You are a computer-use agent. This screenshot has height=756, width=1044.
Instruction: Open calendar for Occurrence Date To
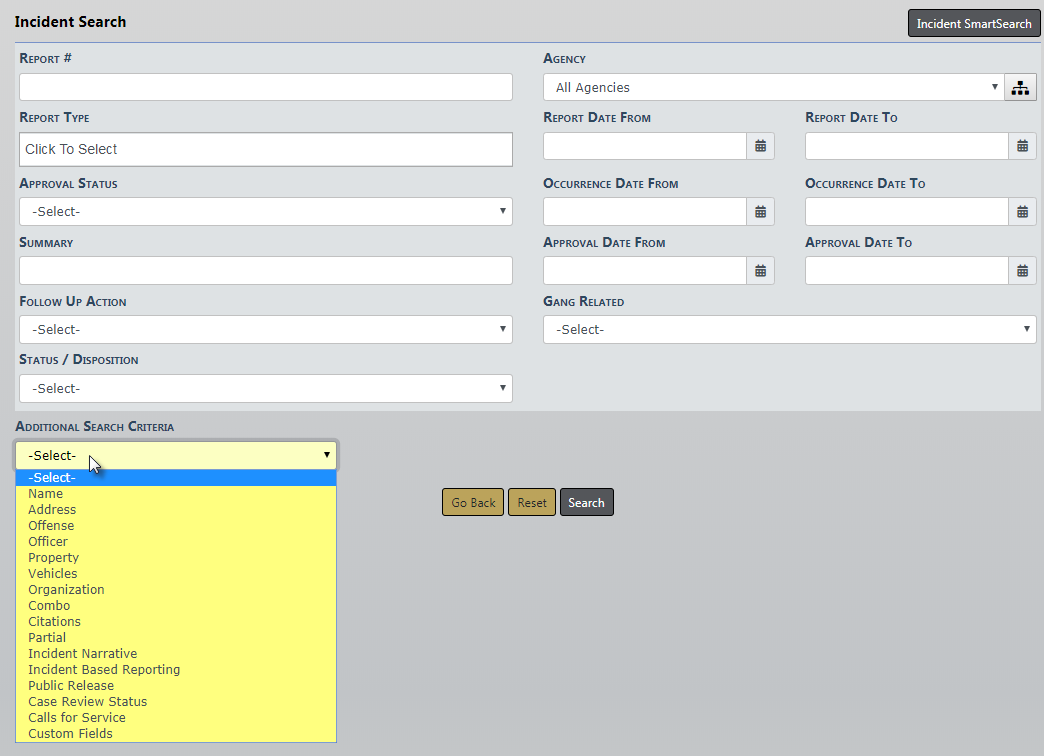coord(1022,212)
